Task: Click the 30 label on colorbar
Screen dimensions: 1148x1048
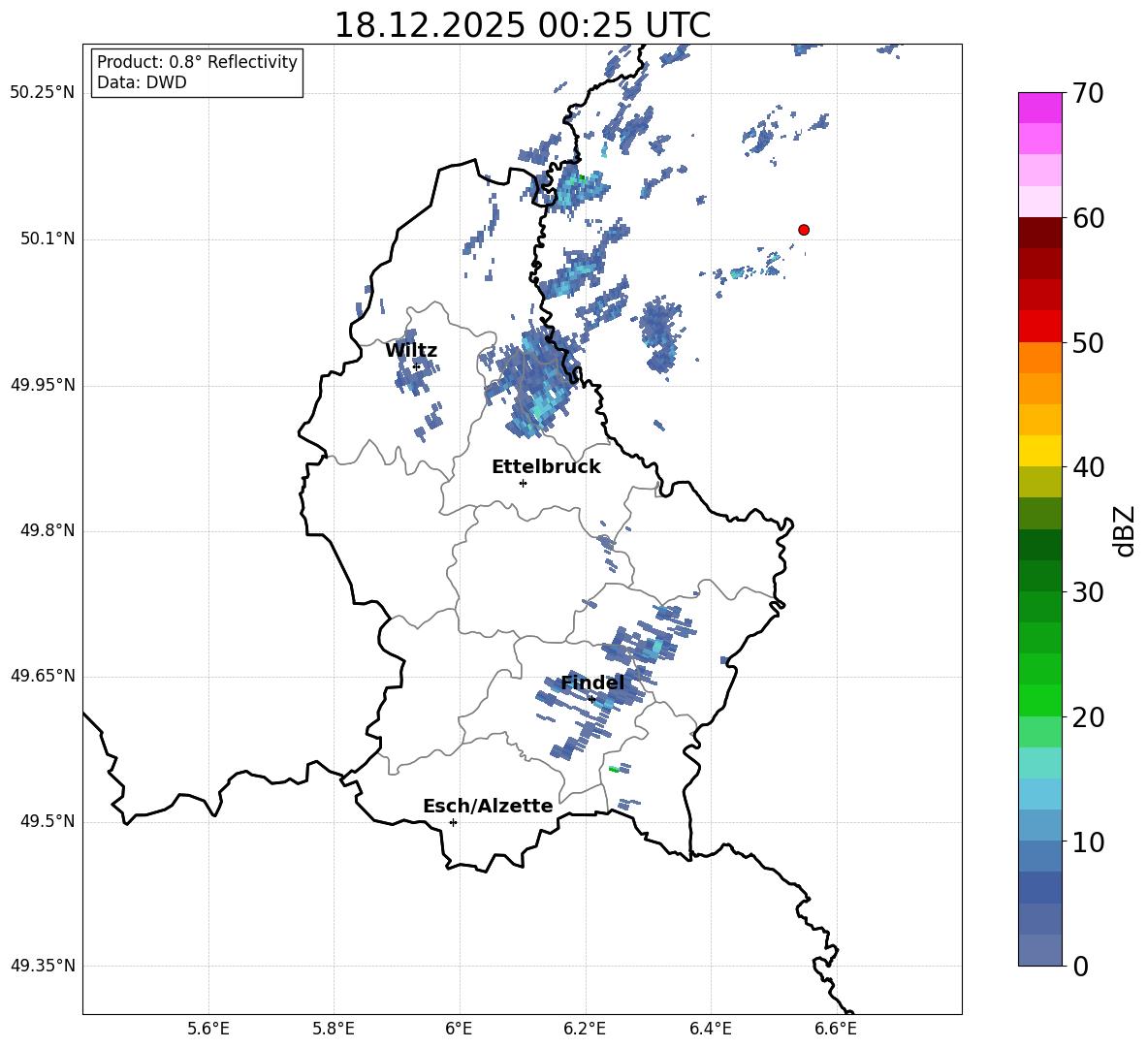Action: click(1087, 592)
